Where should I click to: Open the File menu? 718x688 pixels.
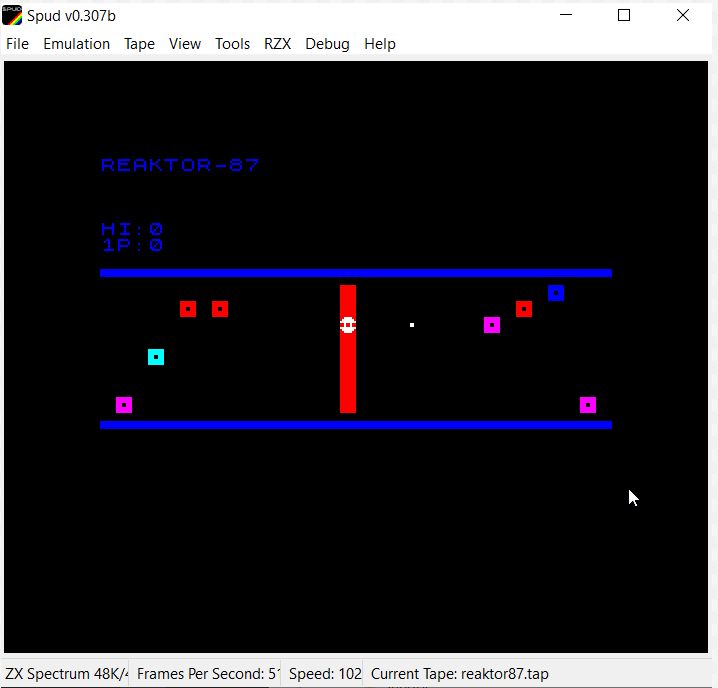click(x=17, y=44)
